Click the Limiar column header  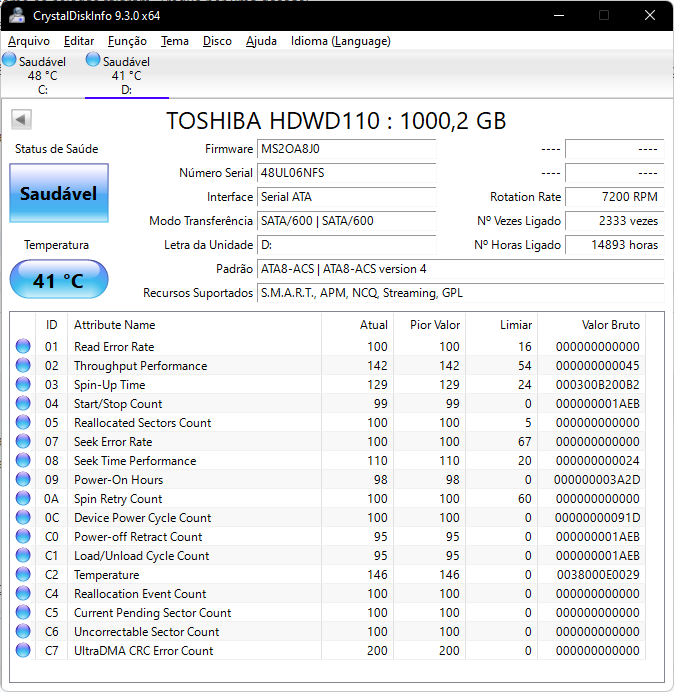[x=501, y=325]
